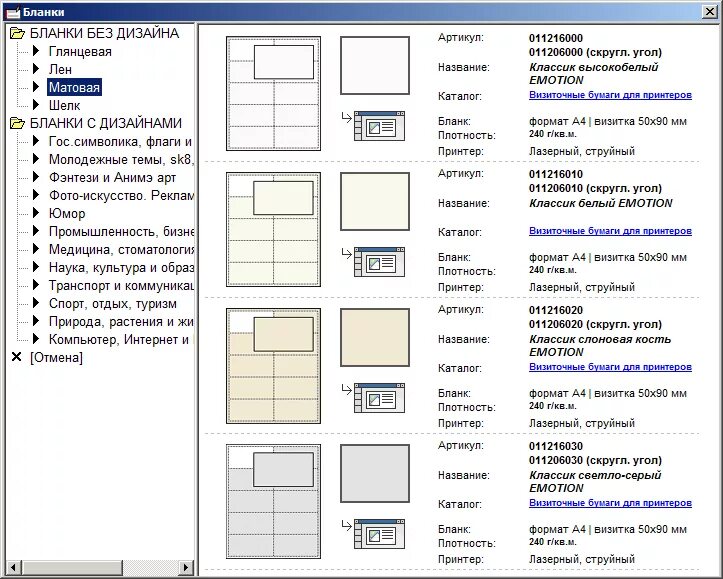Viewport: 723px width, 579px height.
Task: Expand the Юмор tree arrow
Action: point(36,213)
